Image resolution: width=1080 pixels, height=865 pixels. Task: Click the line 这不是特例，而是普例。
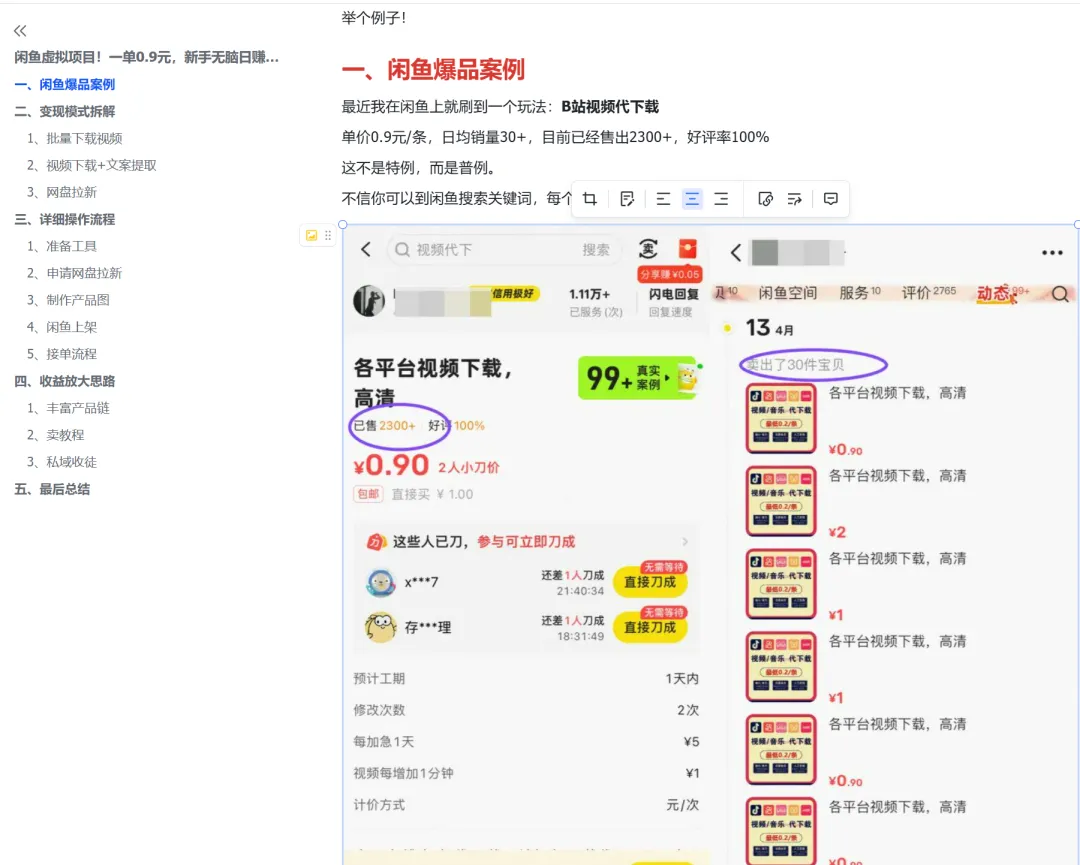[x=419, y=168]
